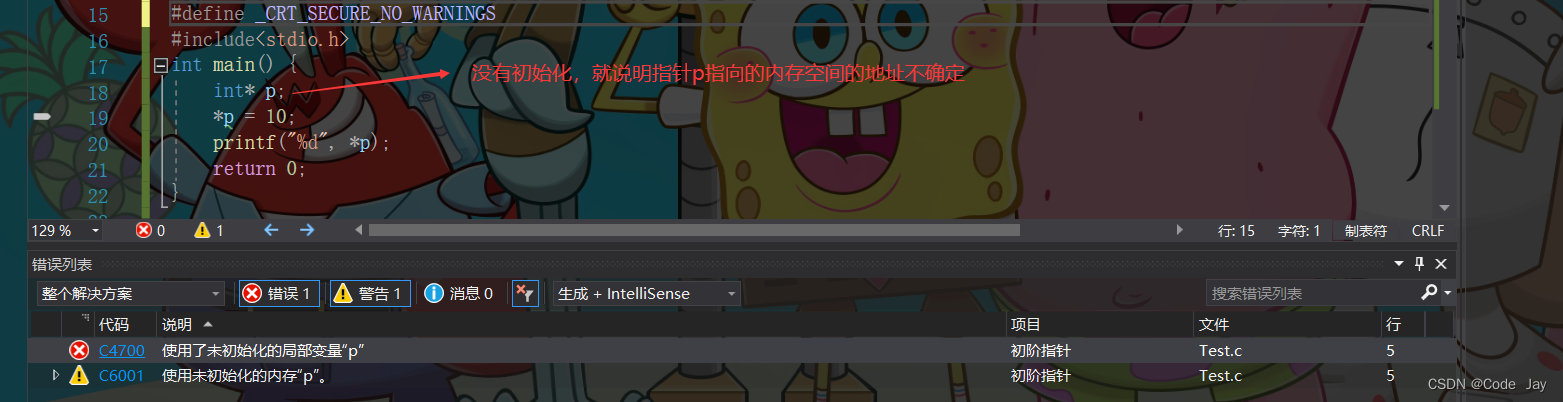
Task: Sort by the 项目 column header
Action: (1100, 325)
